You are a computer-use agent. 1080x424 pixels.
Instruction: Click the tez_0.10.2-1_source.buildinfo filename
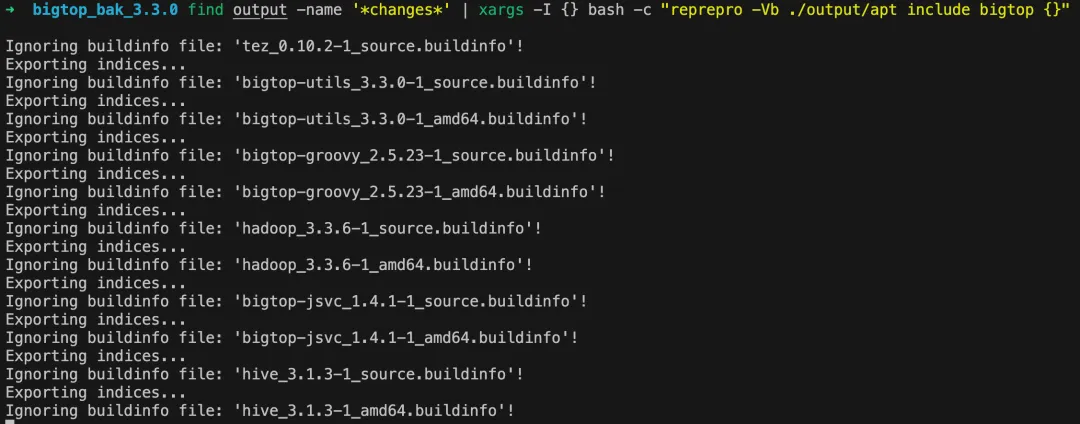point(378,47)
